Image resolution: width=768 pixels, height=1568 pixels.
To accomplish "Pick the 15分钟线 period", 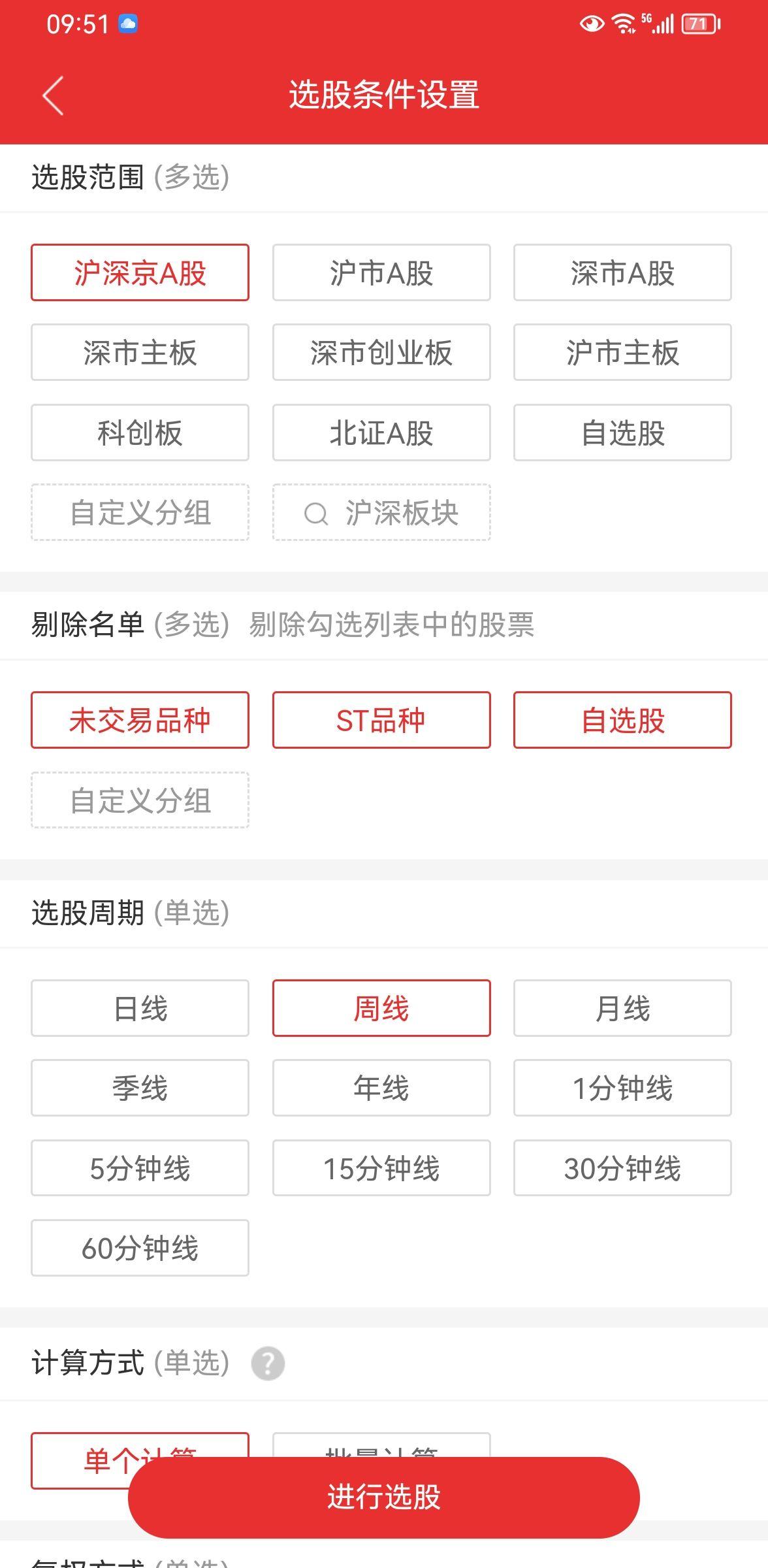I will [x=381, y=1168].
